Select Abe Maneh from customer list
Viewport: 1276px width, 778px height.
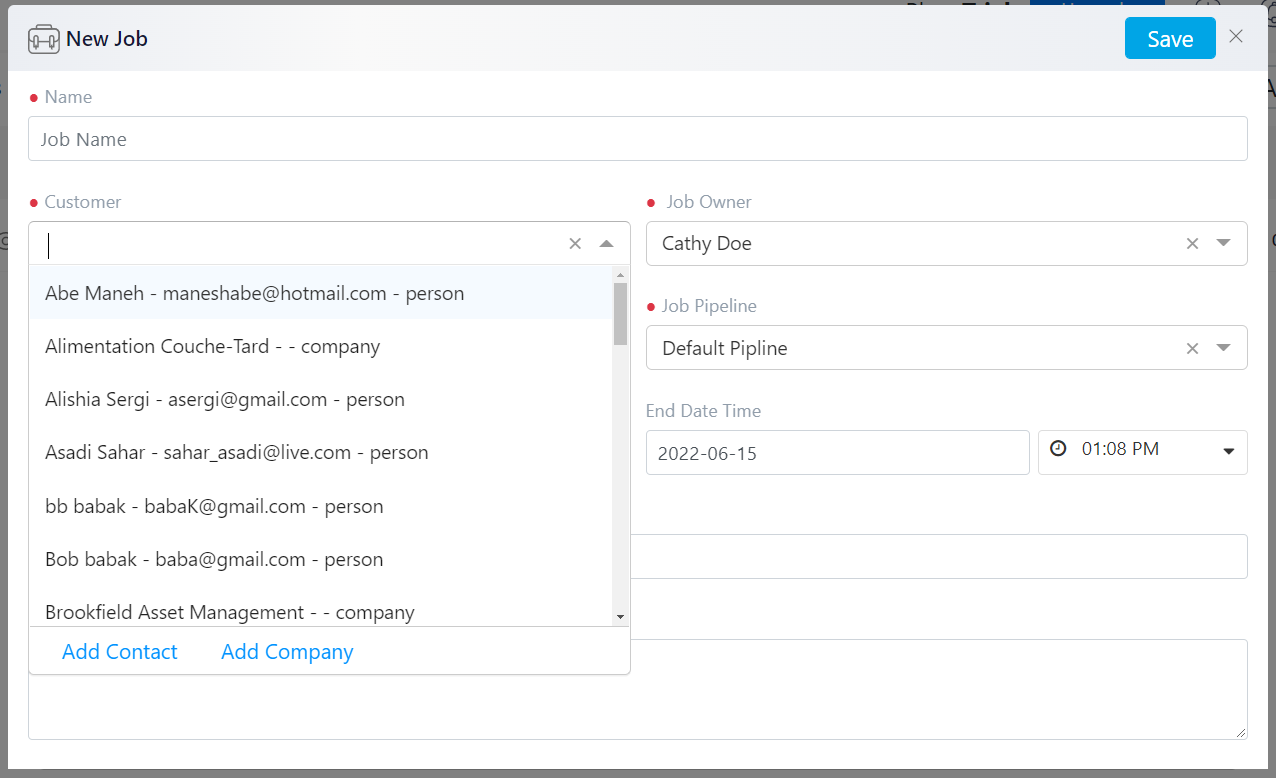320,293
